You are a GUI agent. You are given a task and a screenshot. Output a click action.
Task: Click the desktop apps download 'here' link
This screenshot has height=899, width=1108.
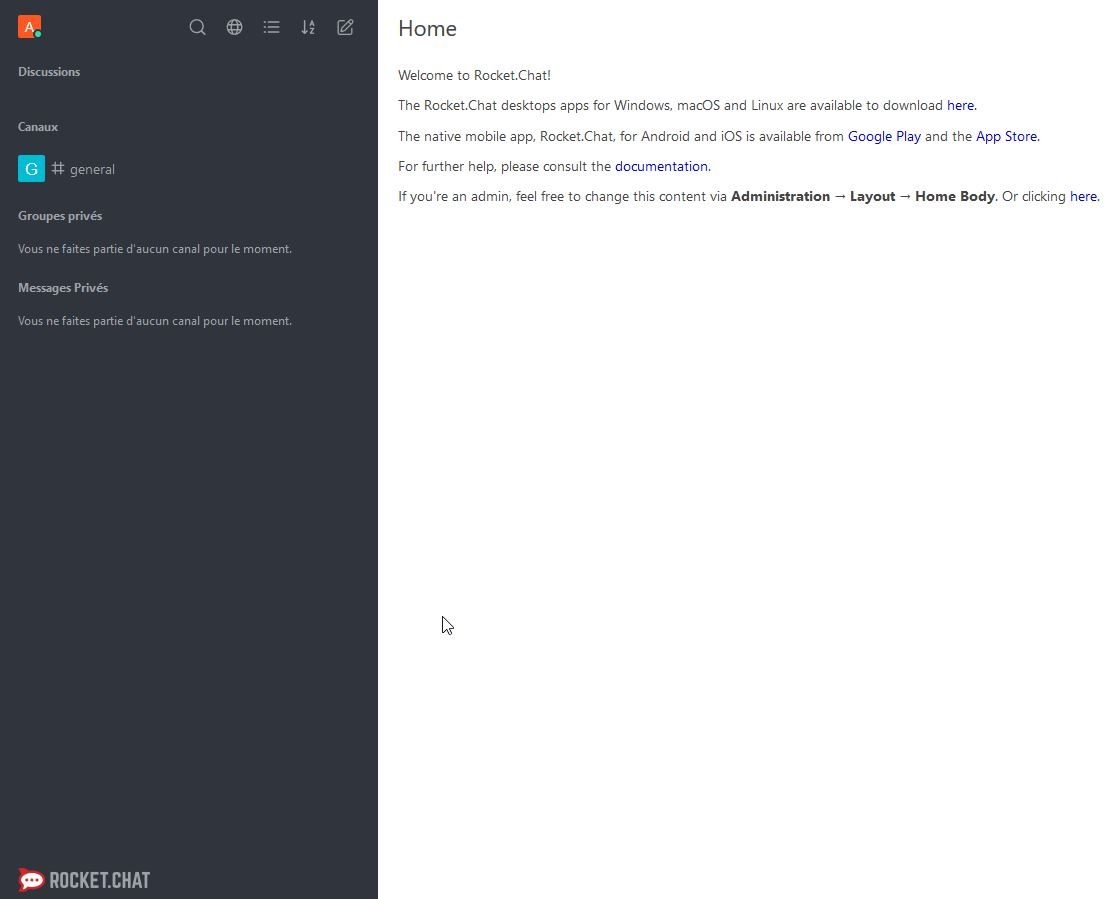point(960,106)
